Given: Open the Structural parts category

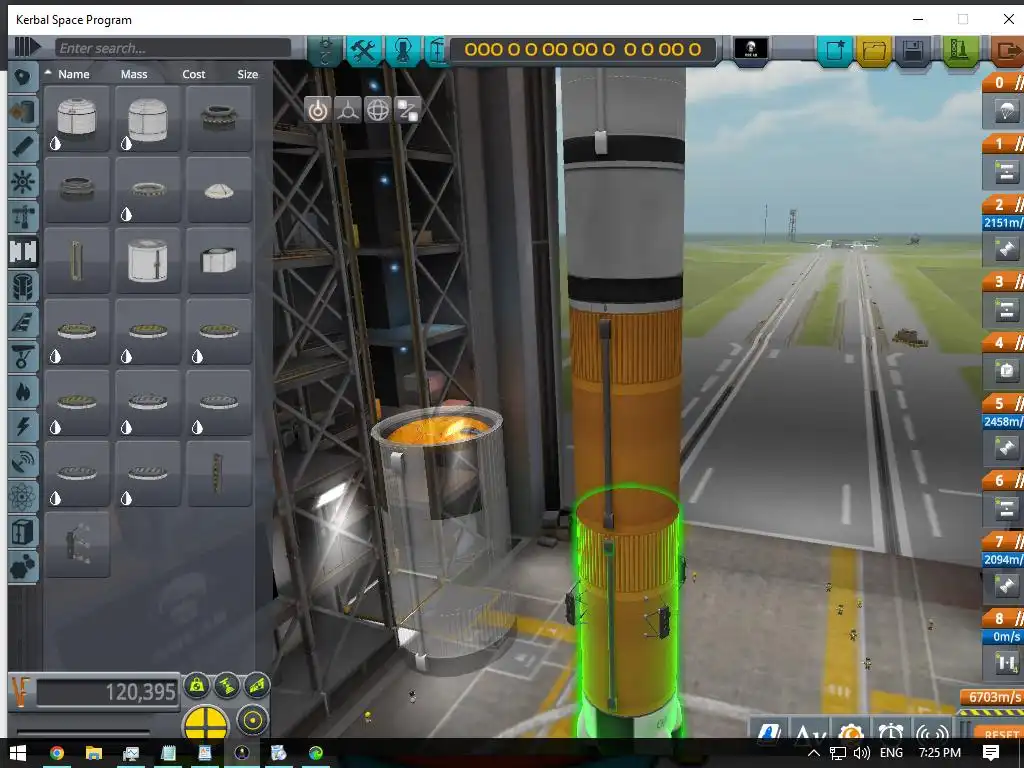Looking at the screenshot, I should coord(23,216).
